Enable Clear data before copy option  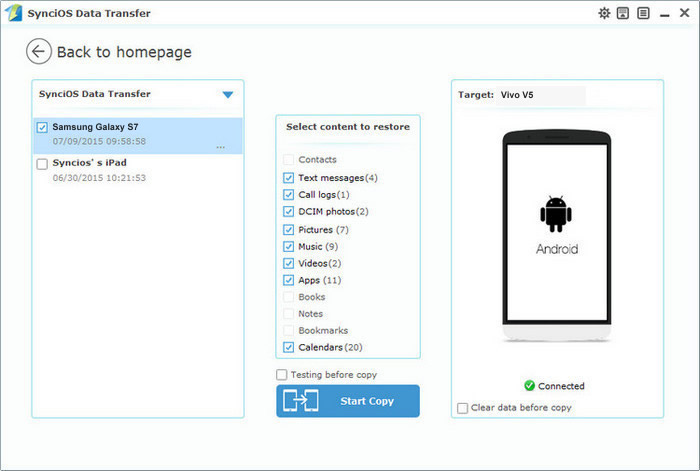pyautogui.click(x=462, y=408)
